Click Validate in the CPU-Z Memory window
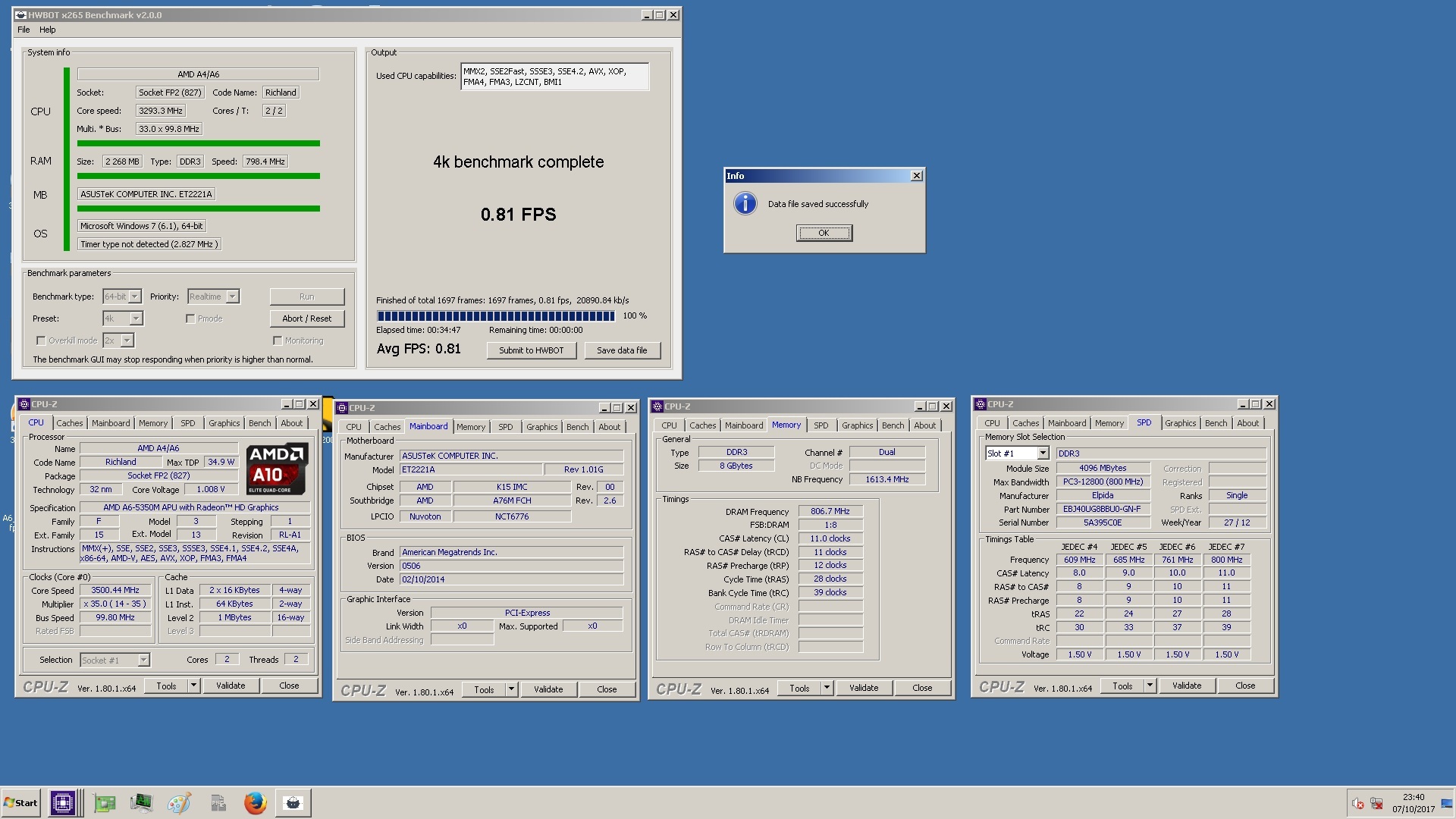The height and width of the screenshot is (819, 1456). point(864,688)
